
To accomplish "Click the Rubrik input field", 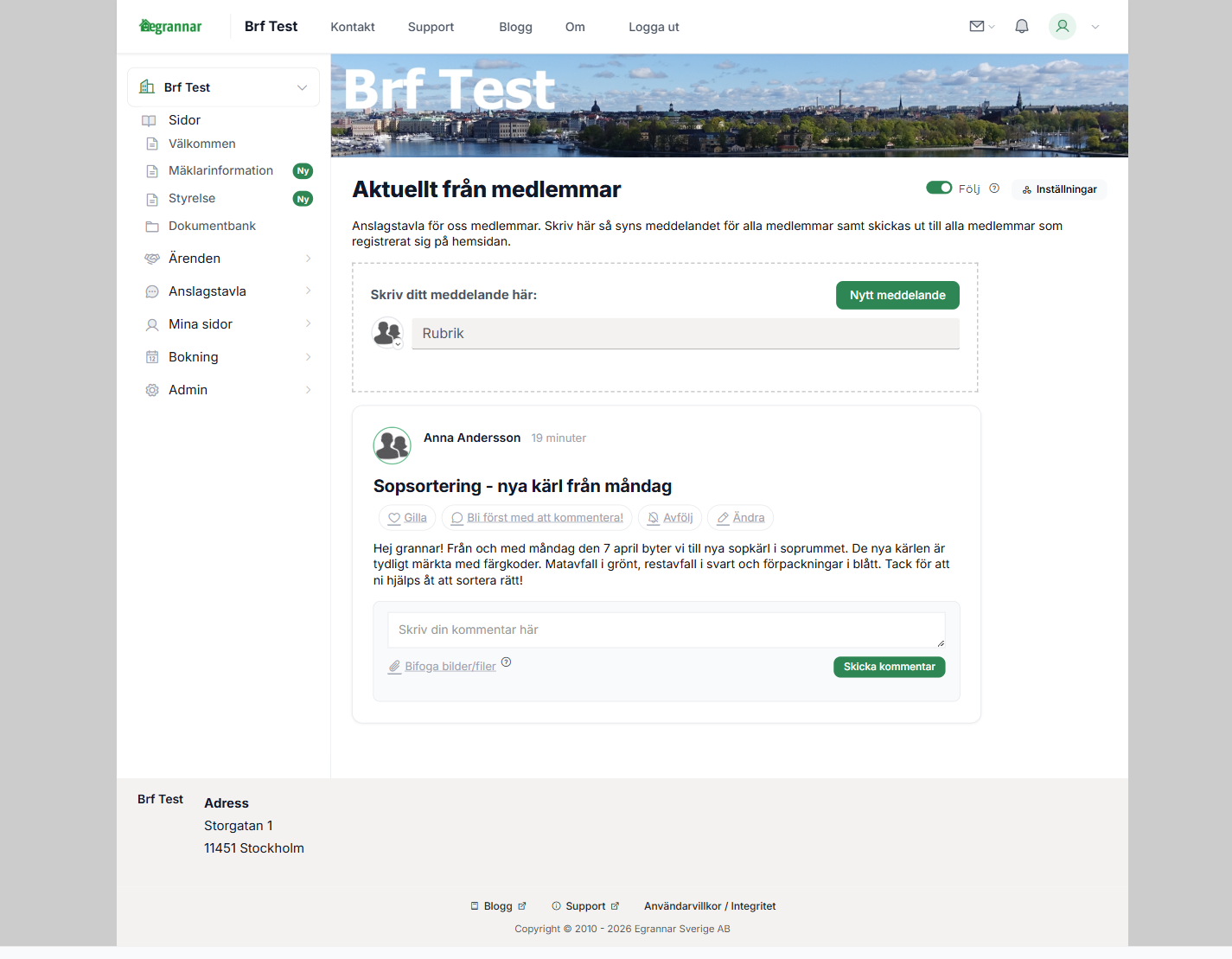I will pyautogui.click(x=686, y=334).
